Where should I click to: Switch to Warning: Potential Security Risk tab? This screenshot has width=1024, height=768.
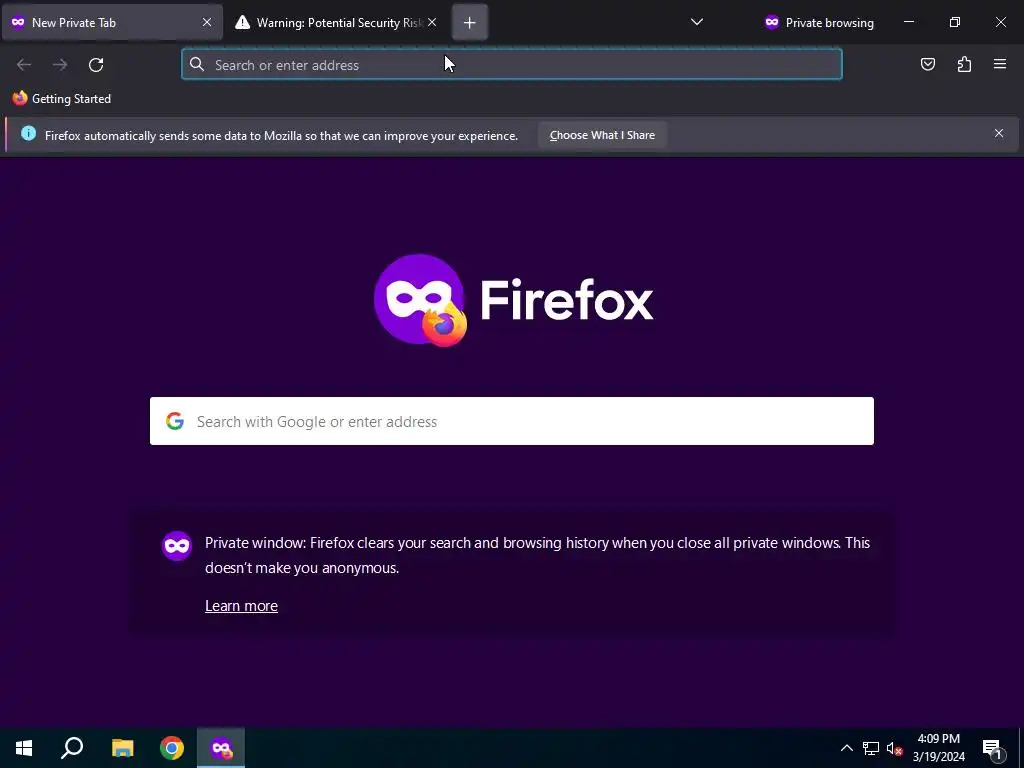coord(336,22)
